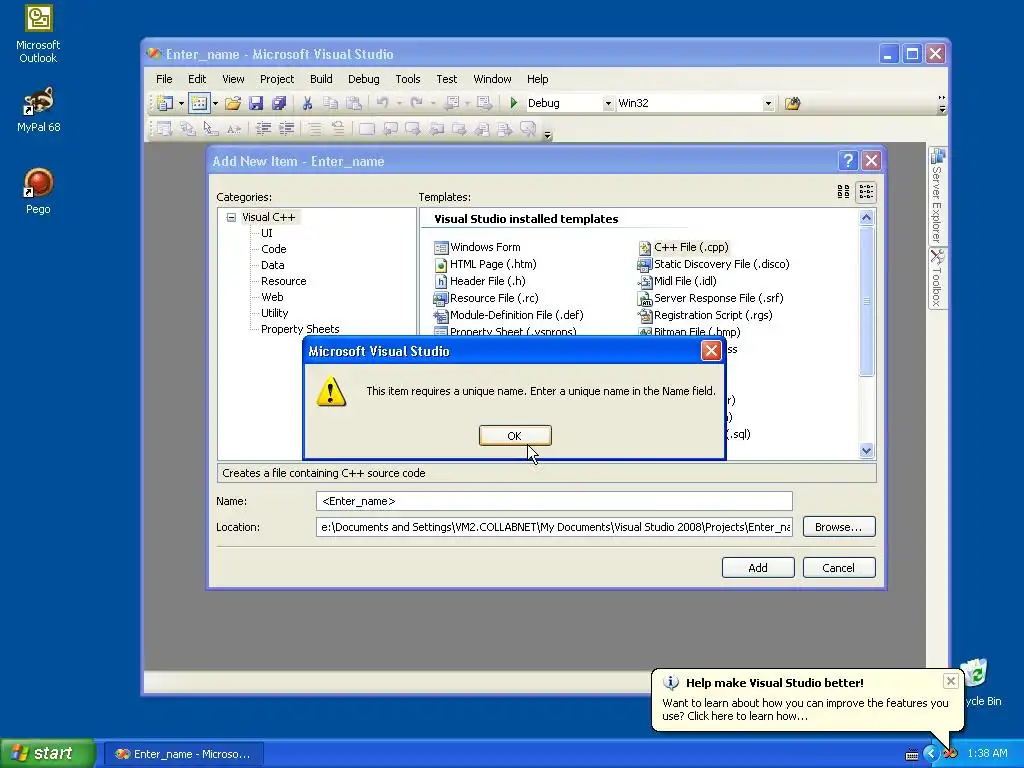The height and width of the screenshot is (768, 1024).
Task: Select the Header File (.h) template
Action: [480, 281]
